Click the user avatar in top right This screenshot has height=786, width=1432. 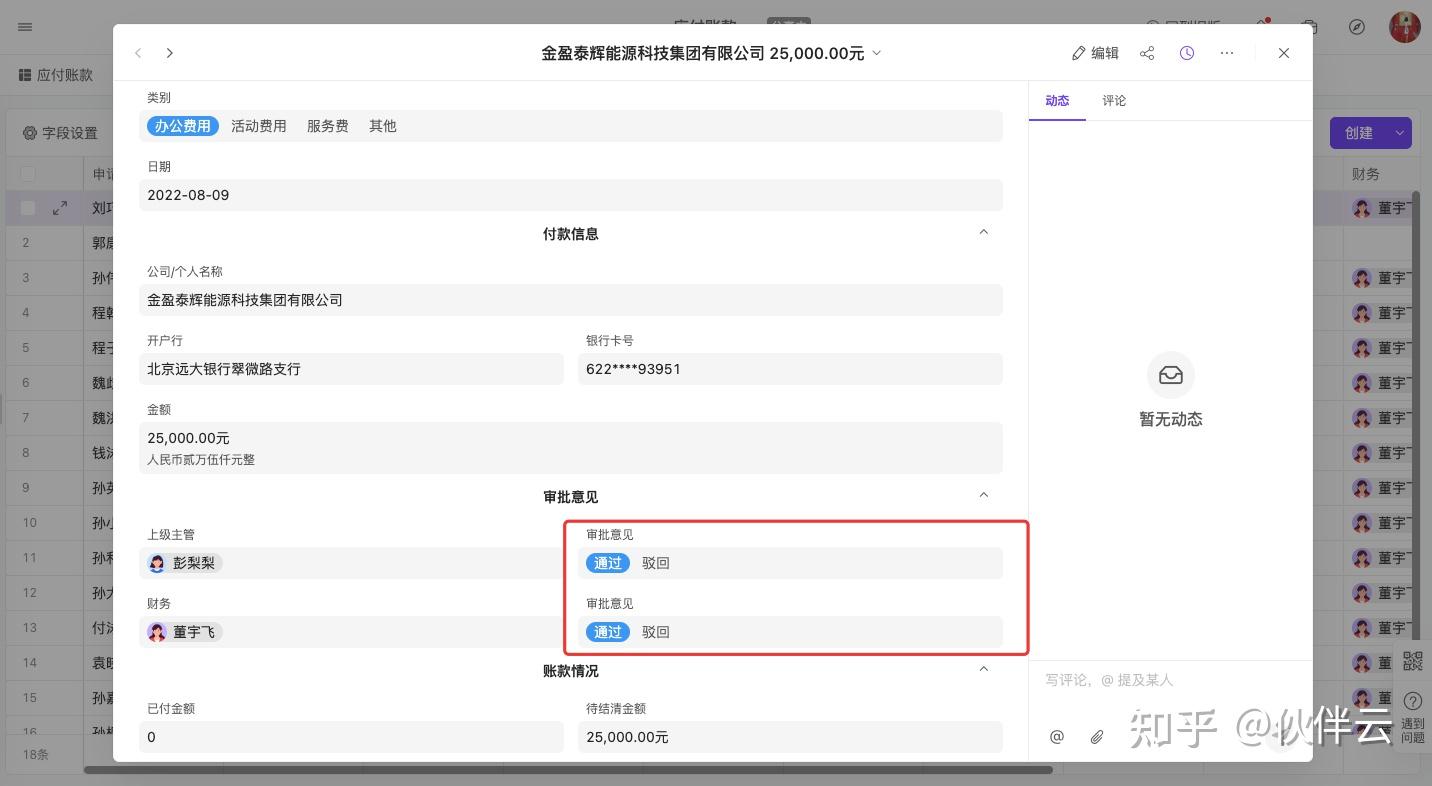pos(1405,27)
